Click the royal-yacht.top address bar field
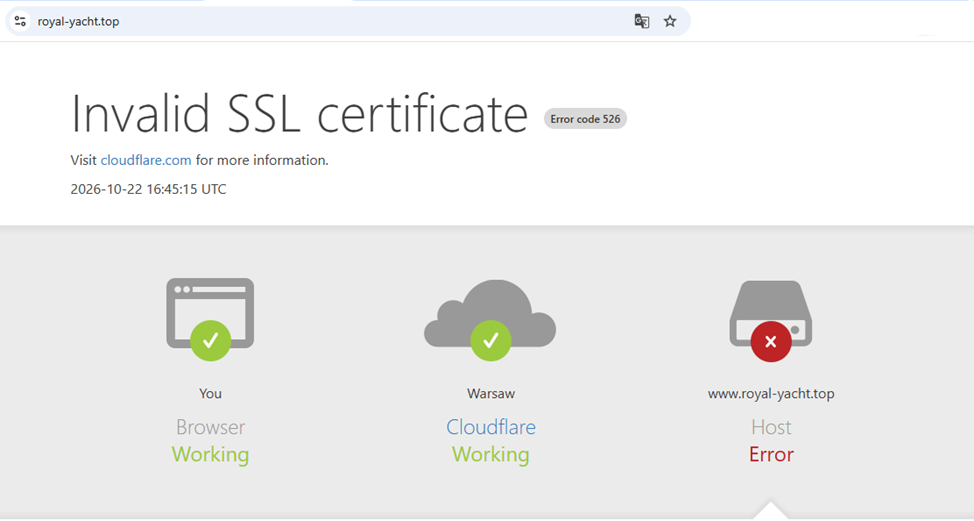Viewport: 974px width, 521px height. pos(348,21)
